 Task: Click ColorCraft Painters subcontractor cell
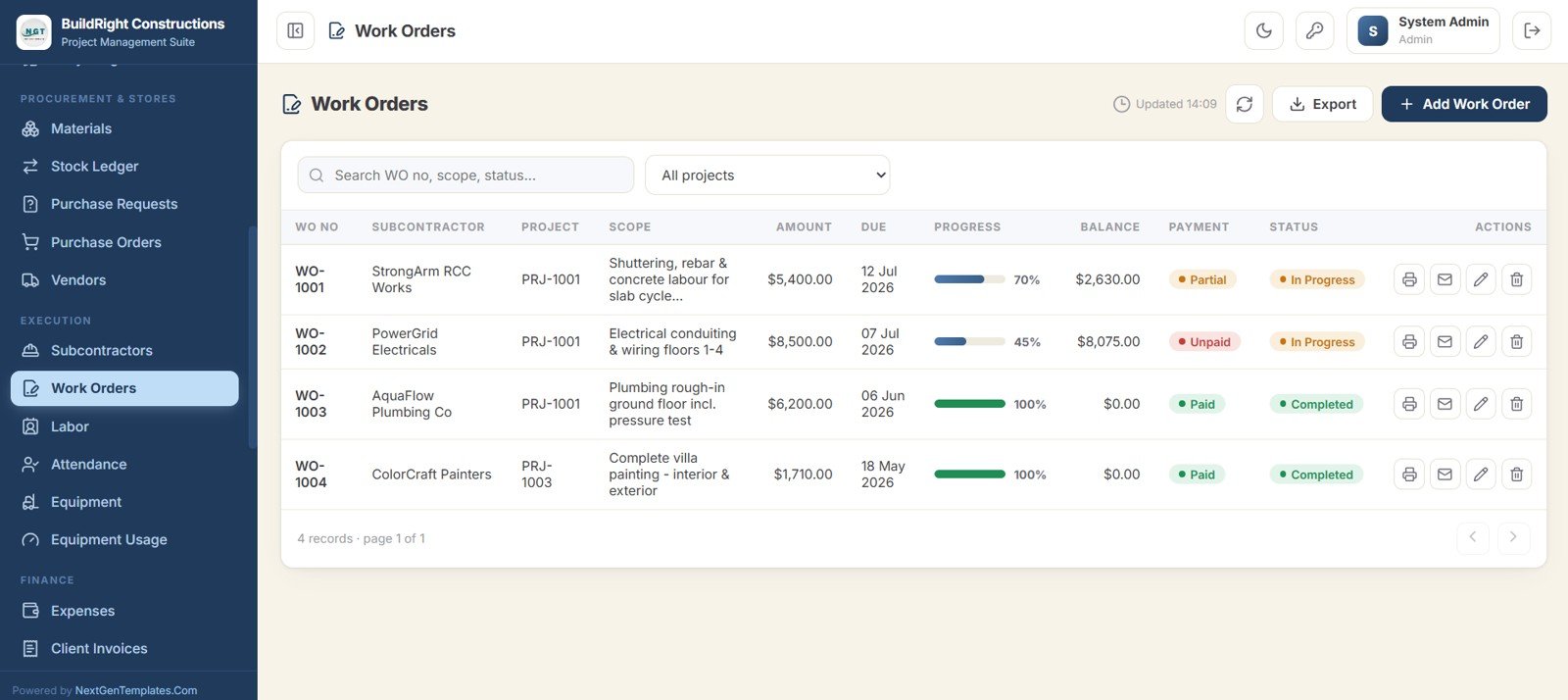pos(431,475)
